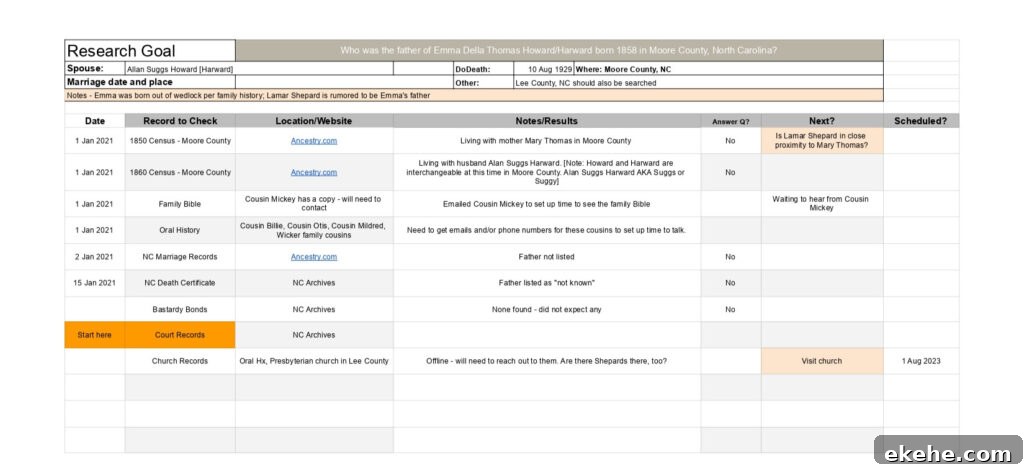Click the NC Archives cell in the Death Certificate row

point(314,283)
